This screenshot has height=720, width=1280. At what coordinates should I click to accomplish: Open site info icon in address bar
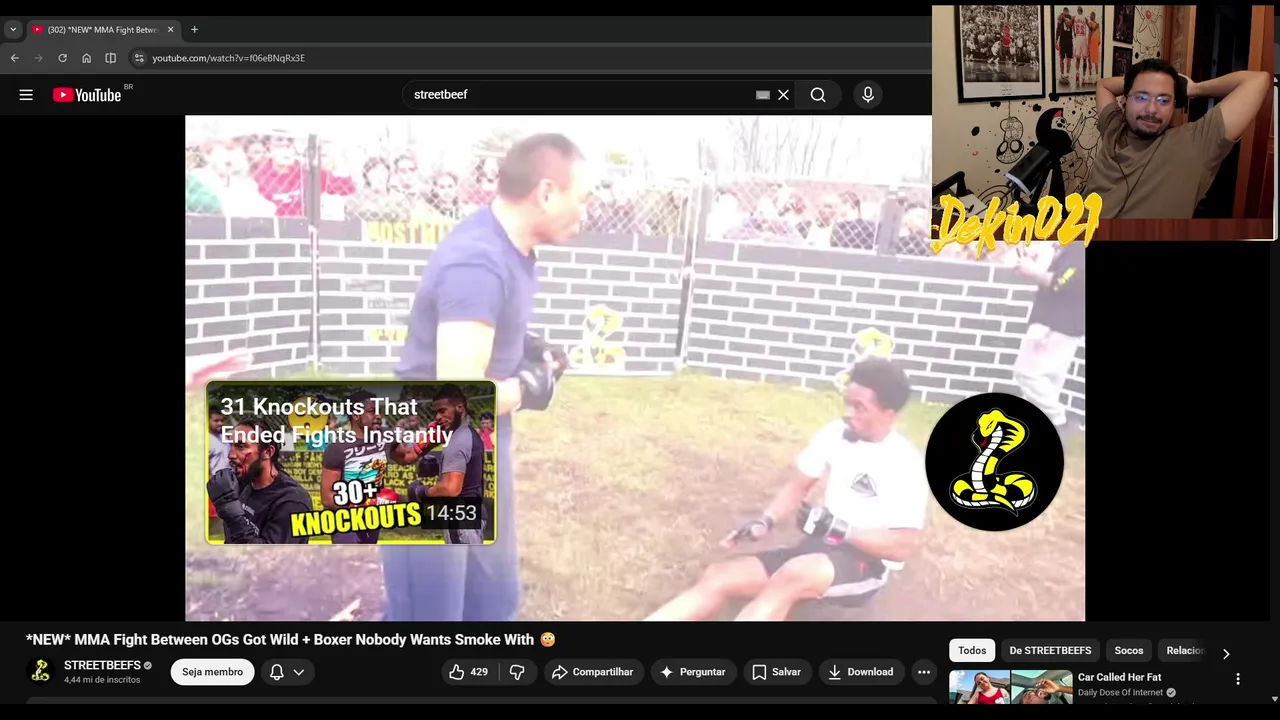(x=139, y=58)
